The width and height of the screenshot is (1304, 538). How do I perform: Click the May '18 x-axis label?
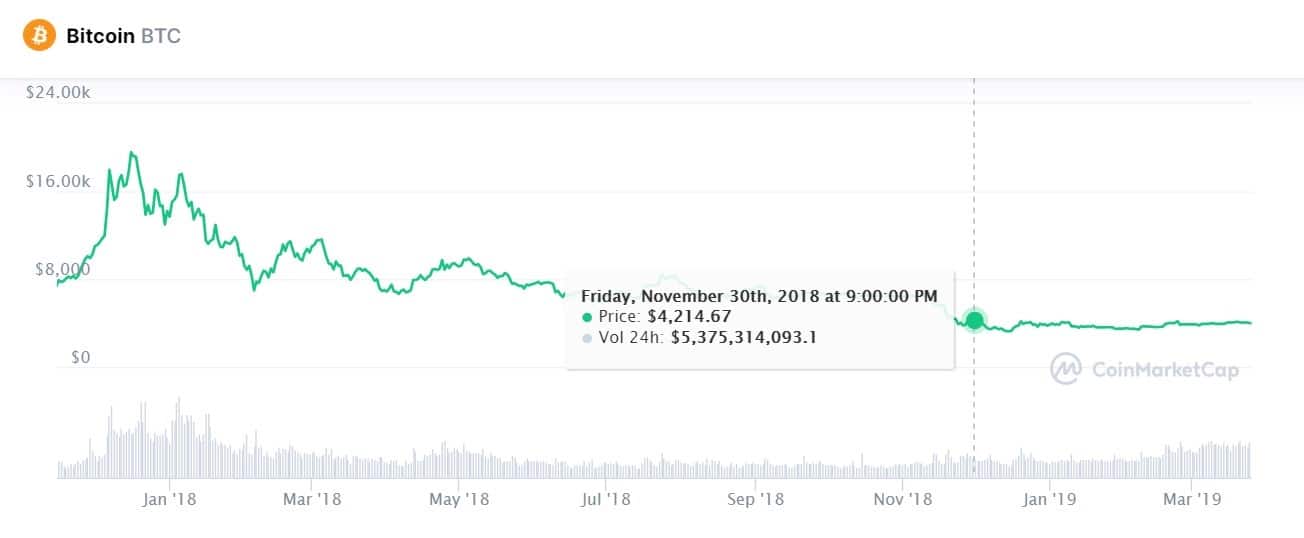click(458, 498)
